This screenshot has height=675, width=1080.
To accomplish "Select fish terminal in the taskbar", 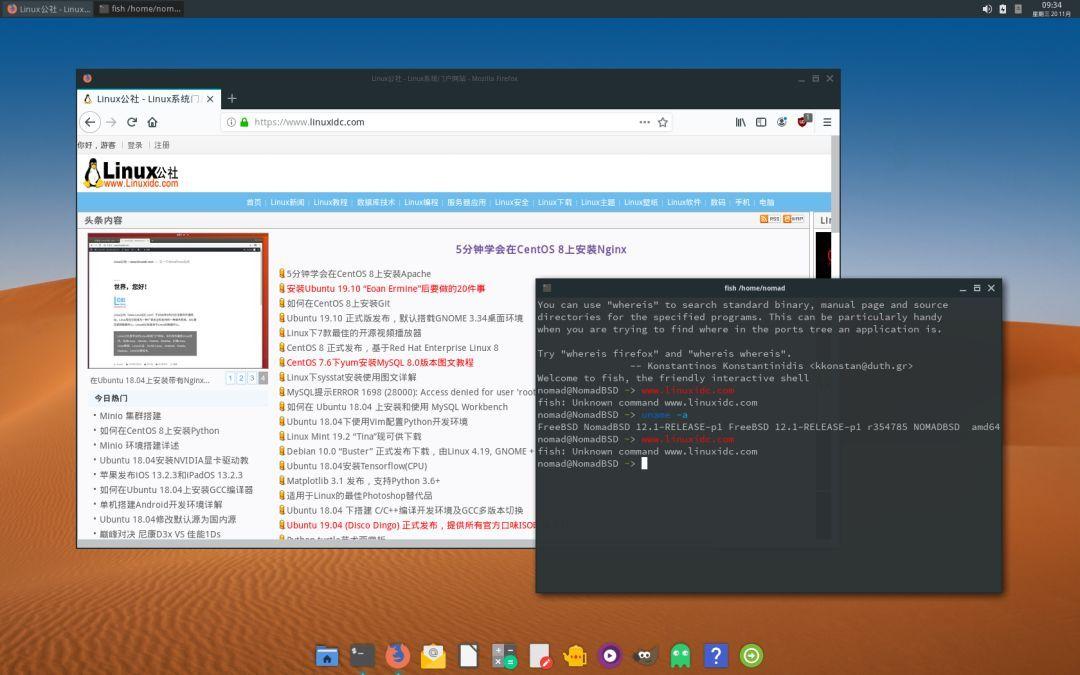I will click(x=140, y=9).
